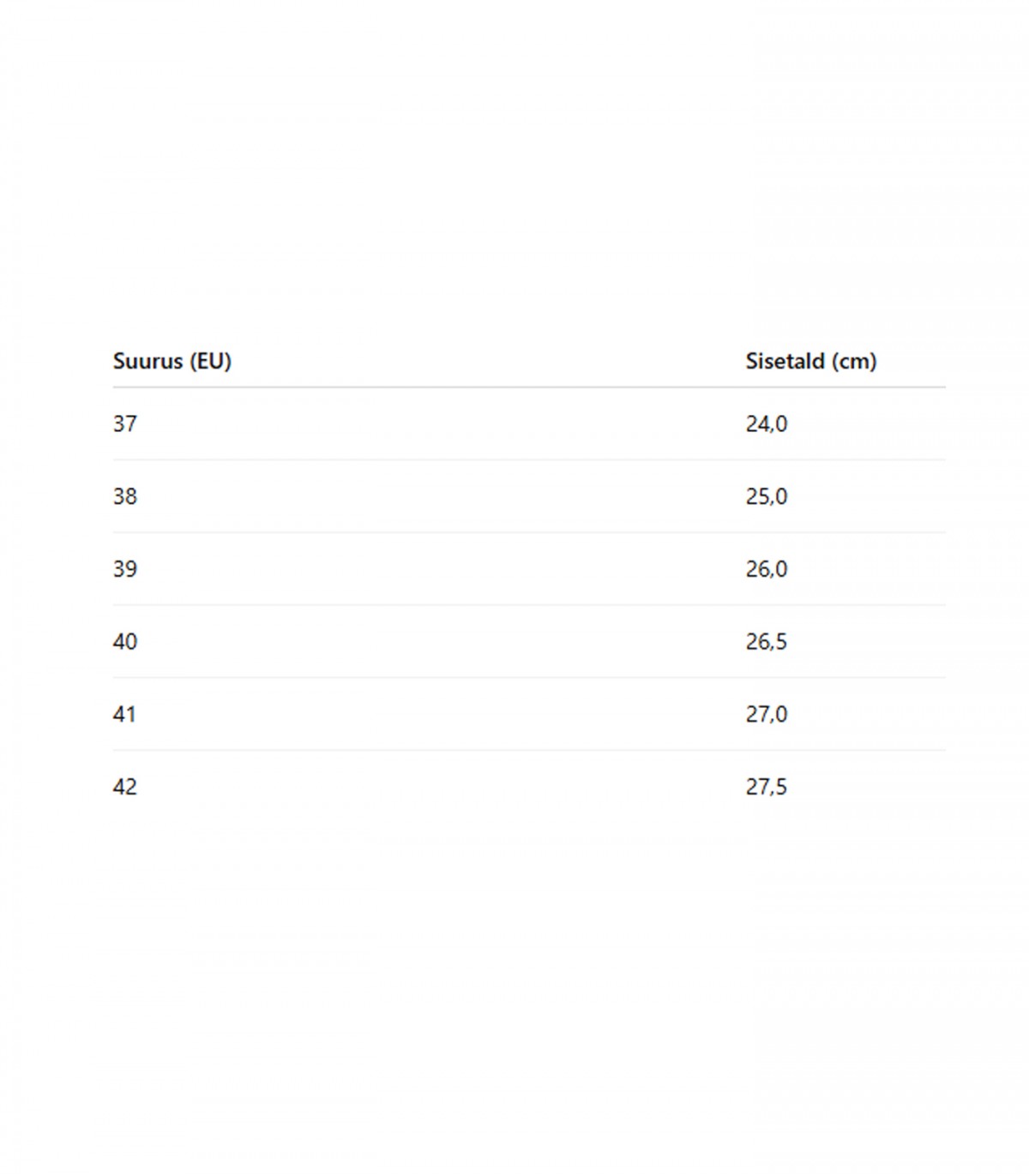The width and height of the screenshot is (1029, 1176).
Task: Click the size 40 cell
Action: 125,642
